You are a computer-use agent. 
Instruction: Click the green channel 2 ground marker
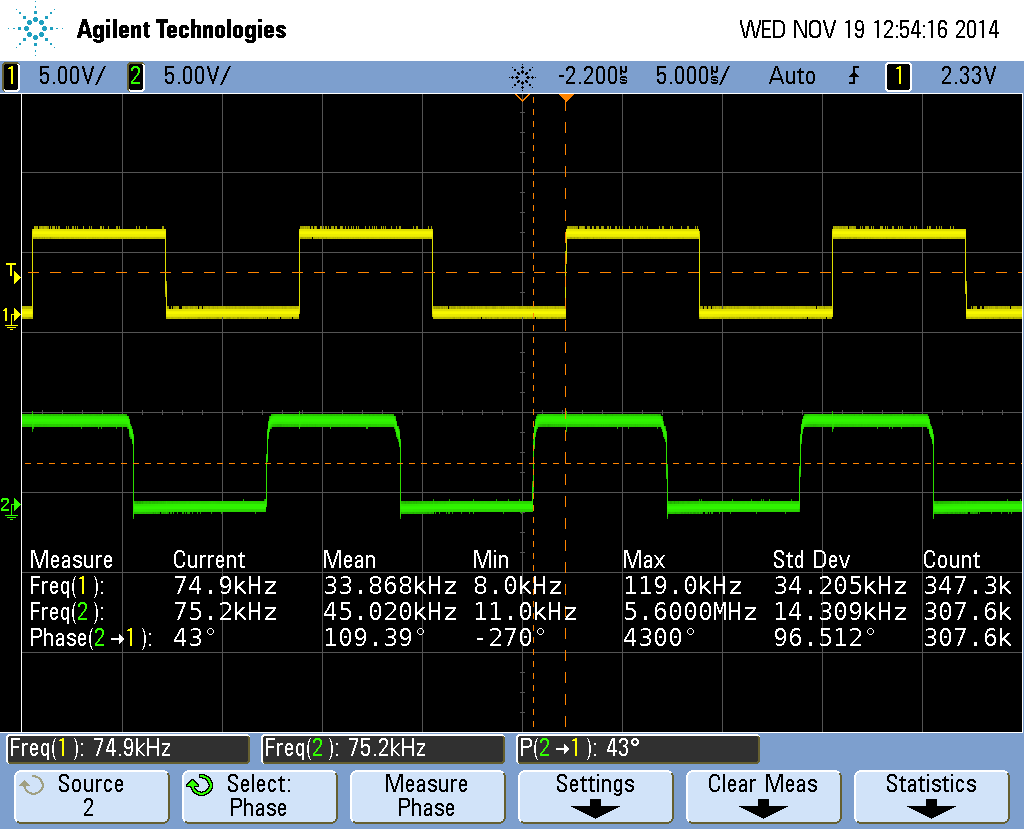click(x=10, y=507)
